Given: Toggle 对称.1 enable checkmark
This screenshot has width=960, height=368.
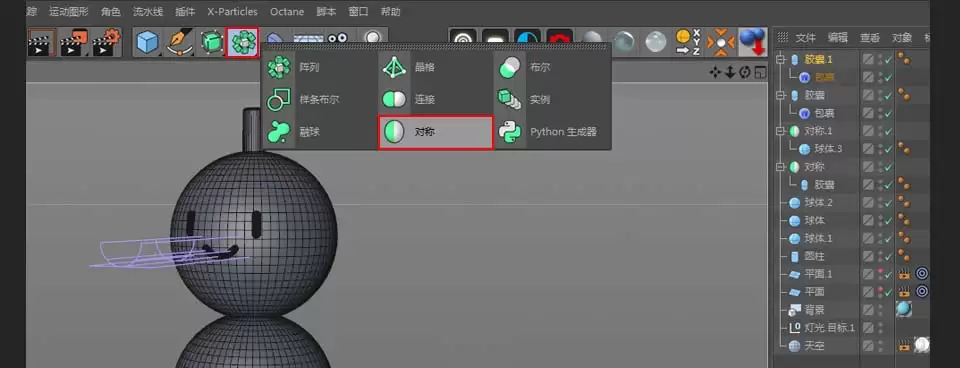Looking at the screenshot, I should point(888,131).
